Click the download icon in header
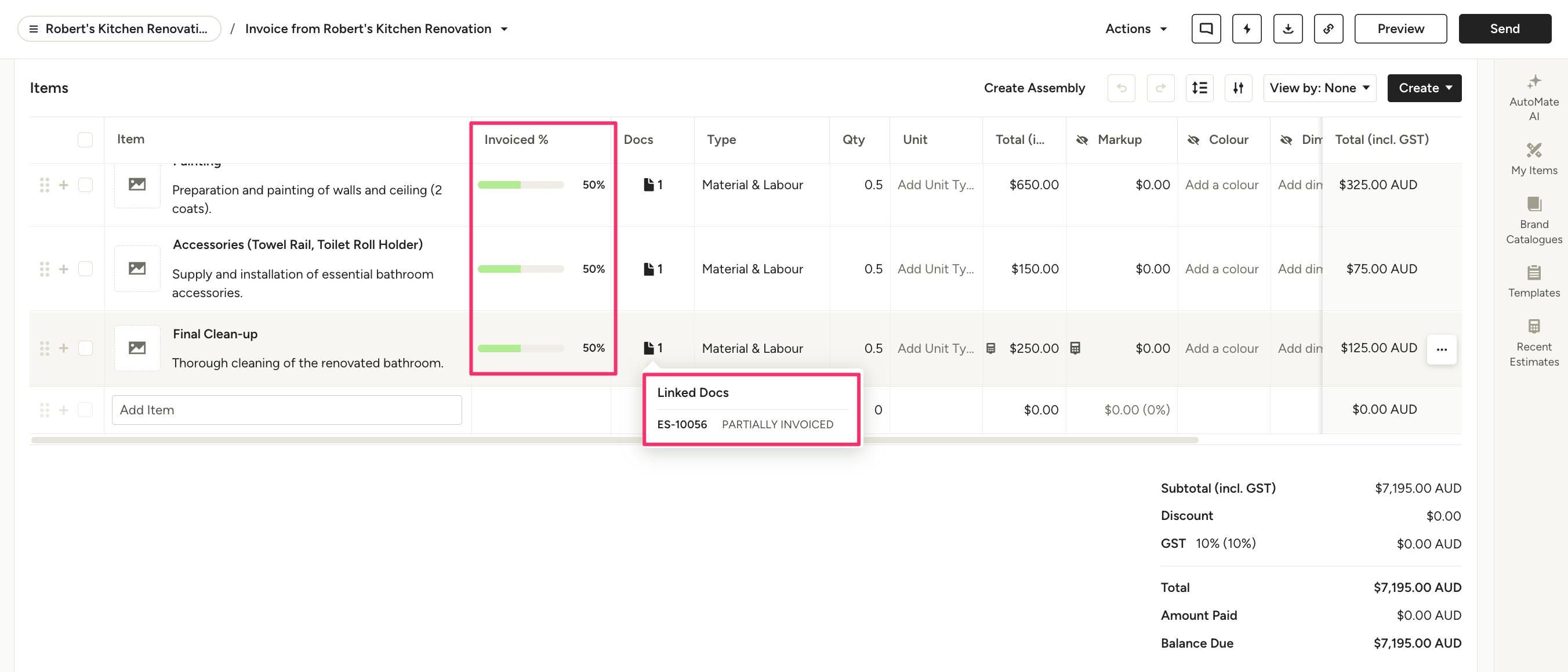1568x672 pixels. tap(1287, 28)
